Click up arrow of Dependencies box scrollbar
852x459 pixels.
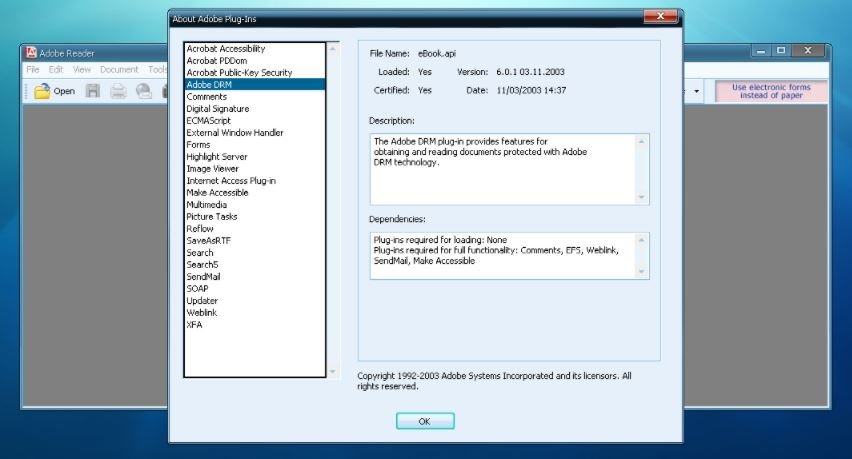[x=641, y=240]
